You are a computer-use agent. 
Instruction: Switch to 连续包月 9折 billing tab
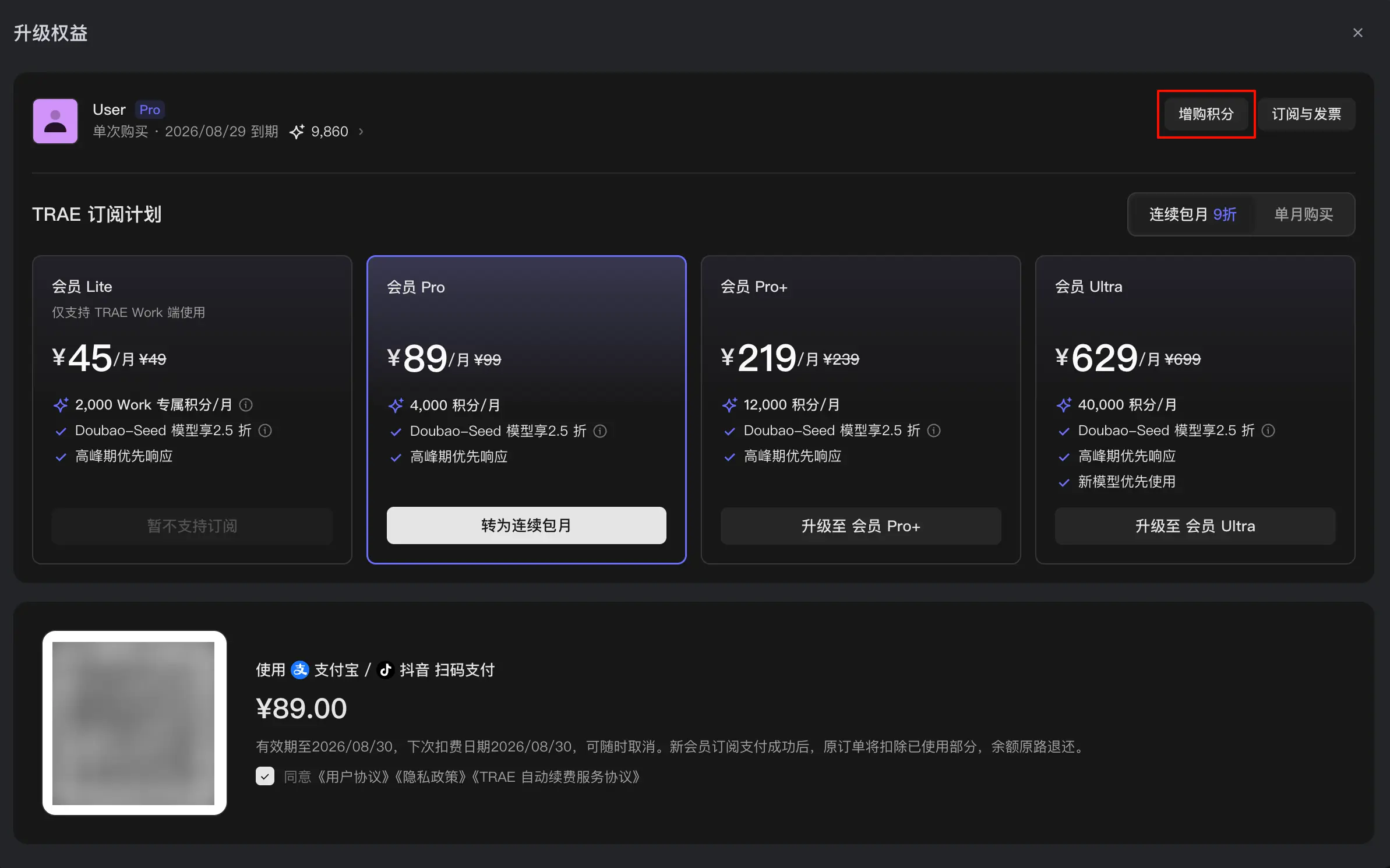click(x=1193, y=214)
